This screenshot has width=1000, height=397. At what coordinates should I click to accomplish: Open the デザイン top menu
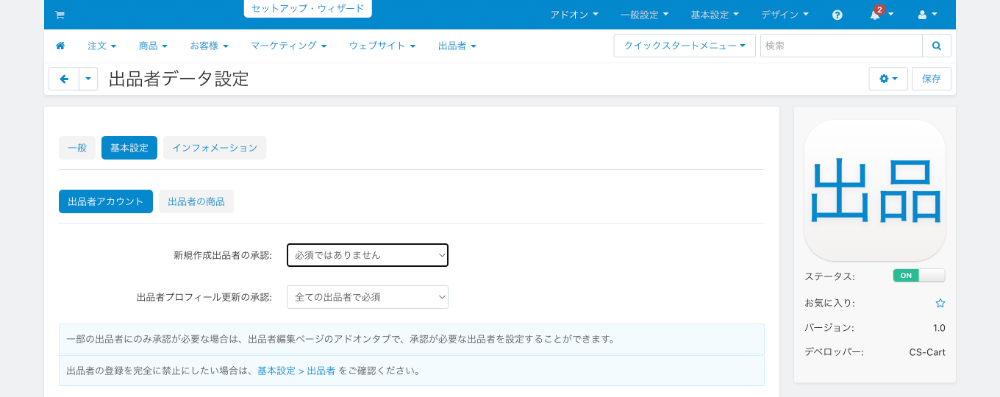pos(784,15)
